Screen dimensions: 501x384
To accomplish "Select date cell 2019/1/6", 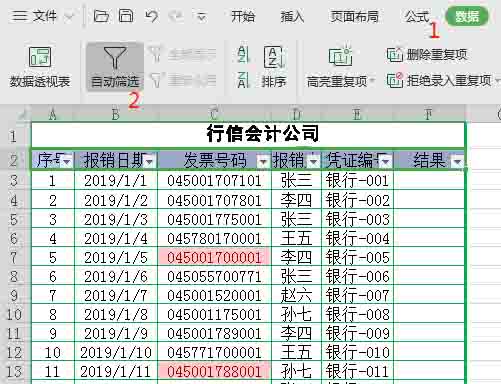I will coord(116,276).
